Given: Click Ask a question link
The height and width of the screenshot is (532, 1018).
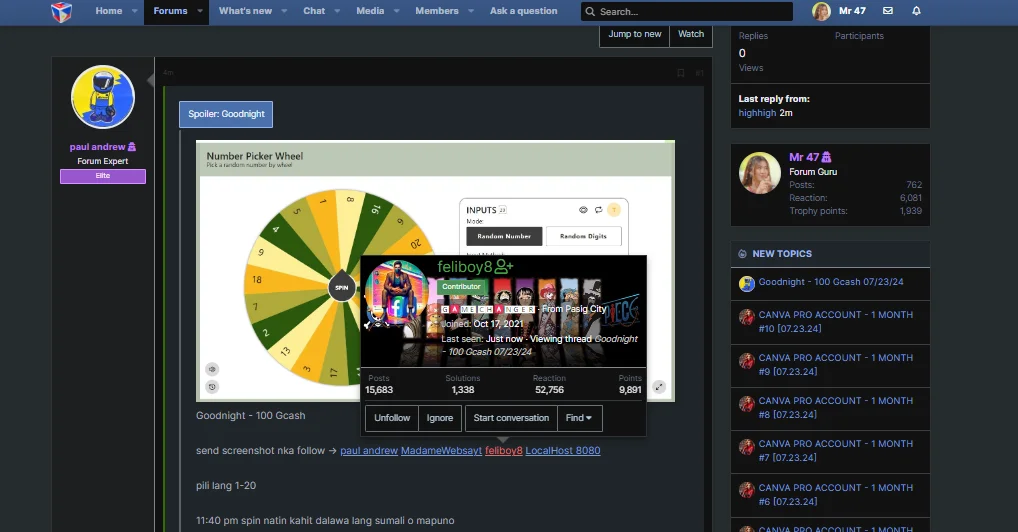Looking at the screenshot, I should [523, 11].
